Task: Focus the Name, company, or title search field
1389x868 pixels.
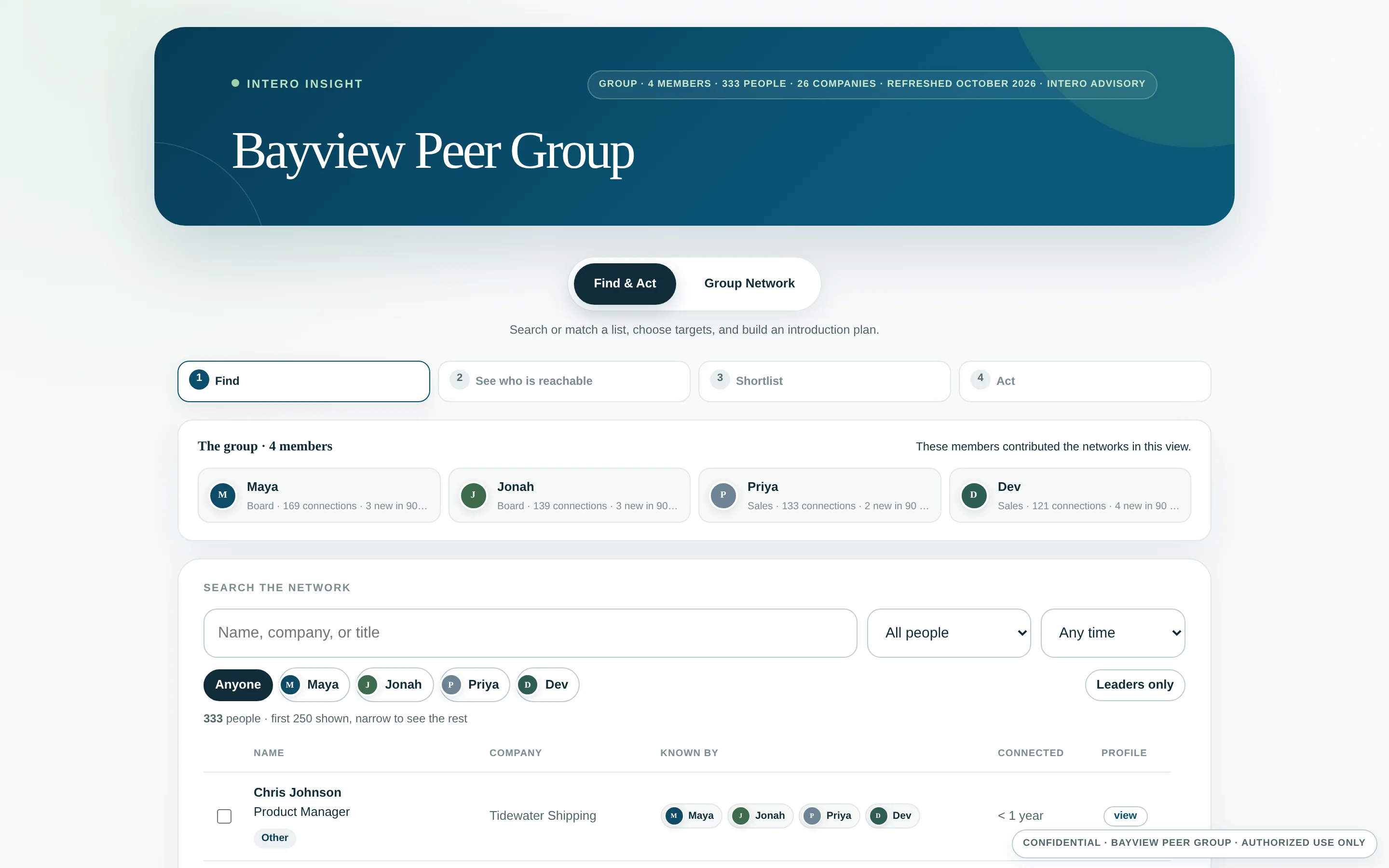Action: click(x=530, y=633)
